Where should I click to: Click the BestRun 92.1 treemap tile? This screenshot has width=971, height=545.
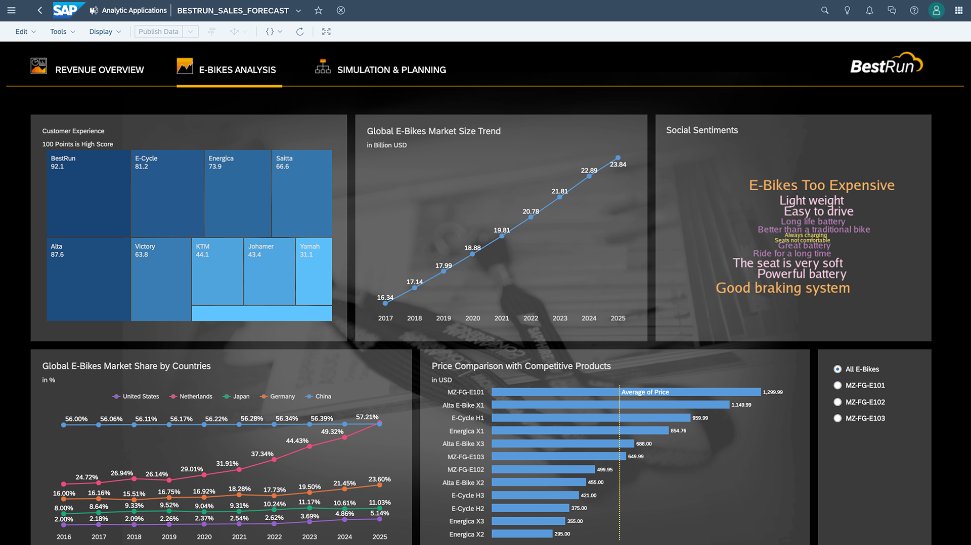[88, 193]
